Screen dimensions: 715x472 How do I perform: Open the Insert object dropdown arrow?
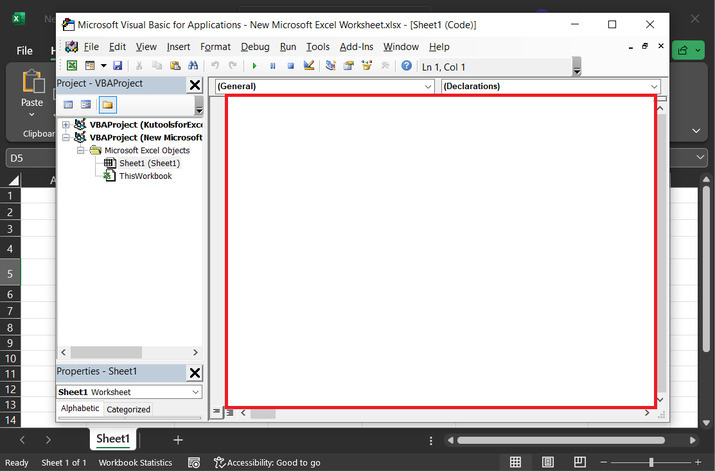pos(104,66)
